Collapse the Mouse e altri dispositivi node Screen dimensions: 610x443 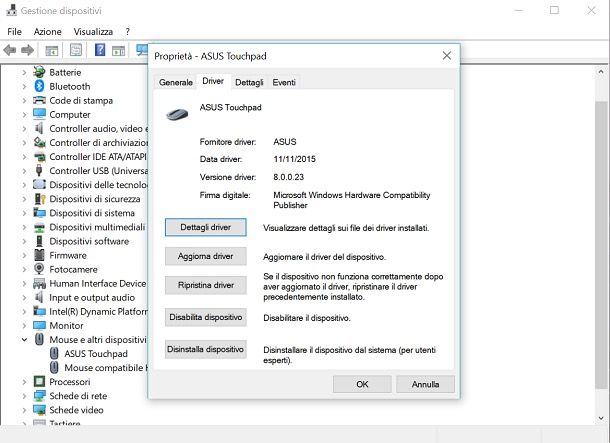click(x=24, y=340)
